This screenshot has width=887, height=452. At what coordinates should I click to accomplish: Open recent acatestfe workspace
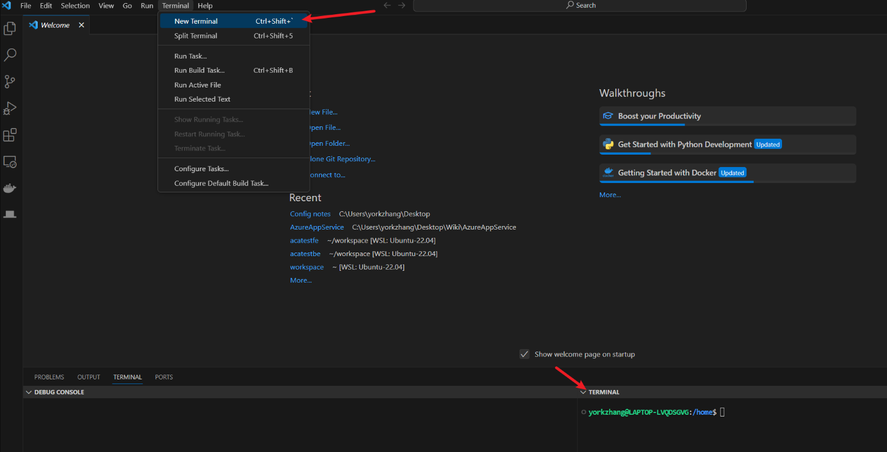[304, 240]
